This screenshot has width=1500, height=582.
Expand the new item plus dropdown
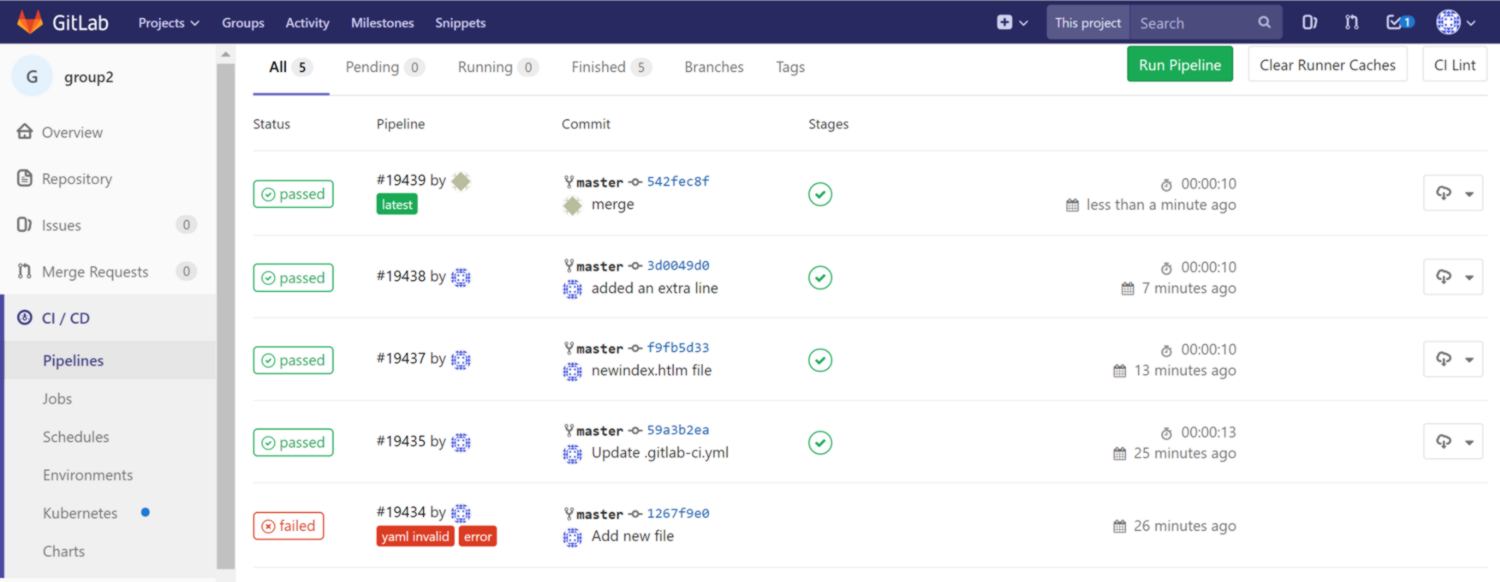tap(1012, 22)
